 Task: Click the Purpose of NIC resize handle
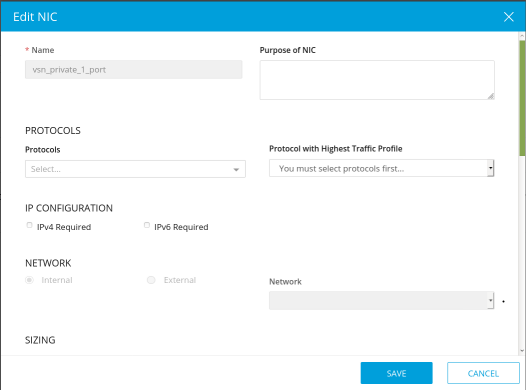point(491,96)
